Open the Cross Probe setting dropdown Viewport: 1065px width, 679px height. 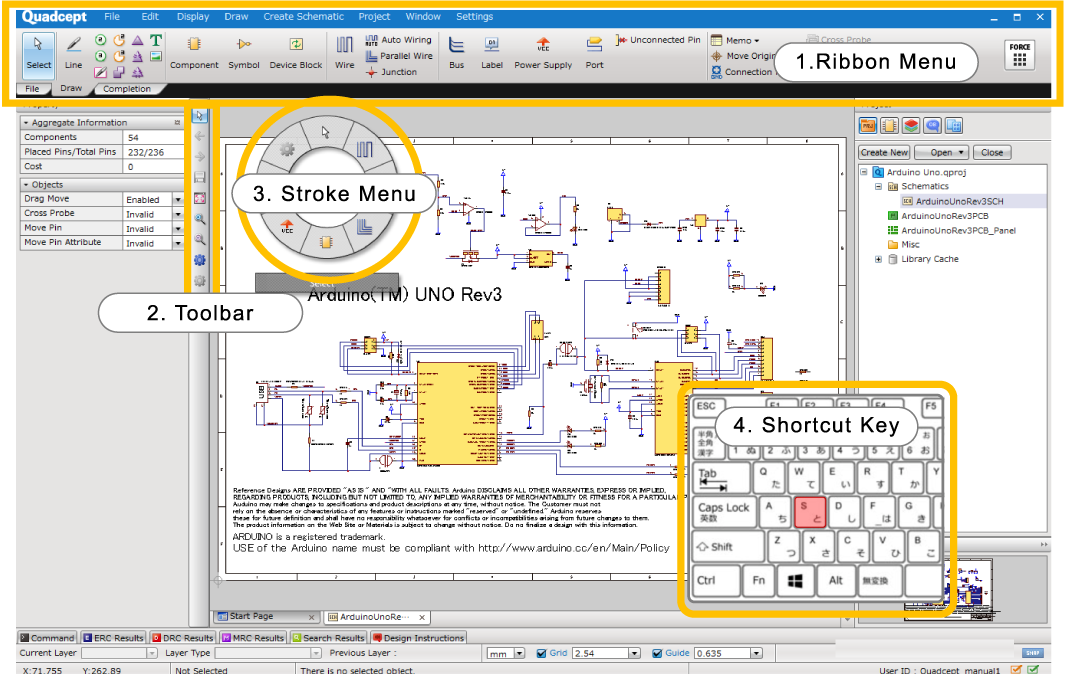pos(178,214)
